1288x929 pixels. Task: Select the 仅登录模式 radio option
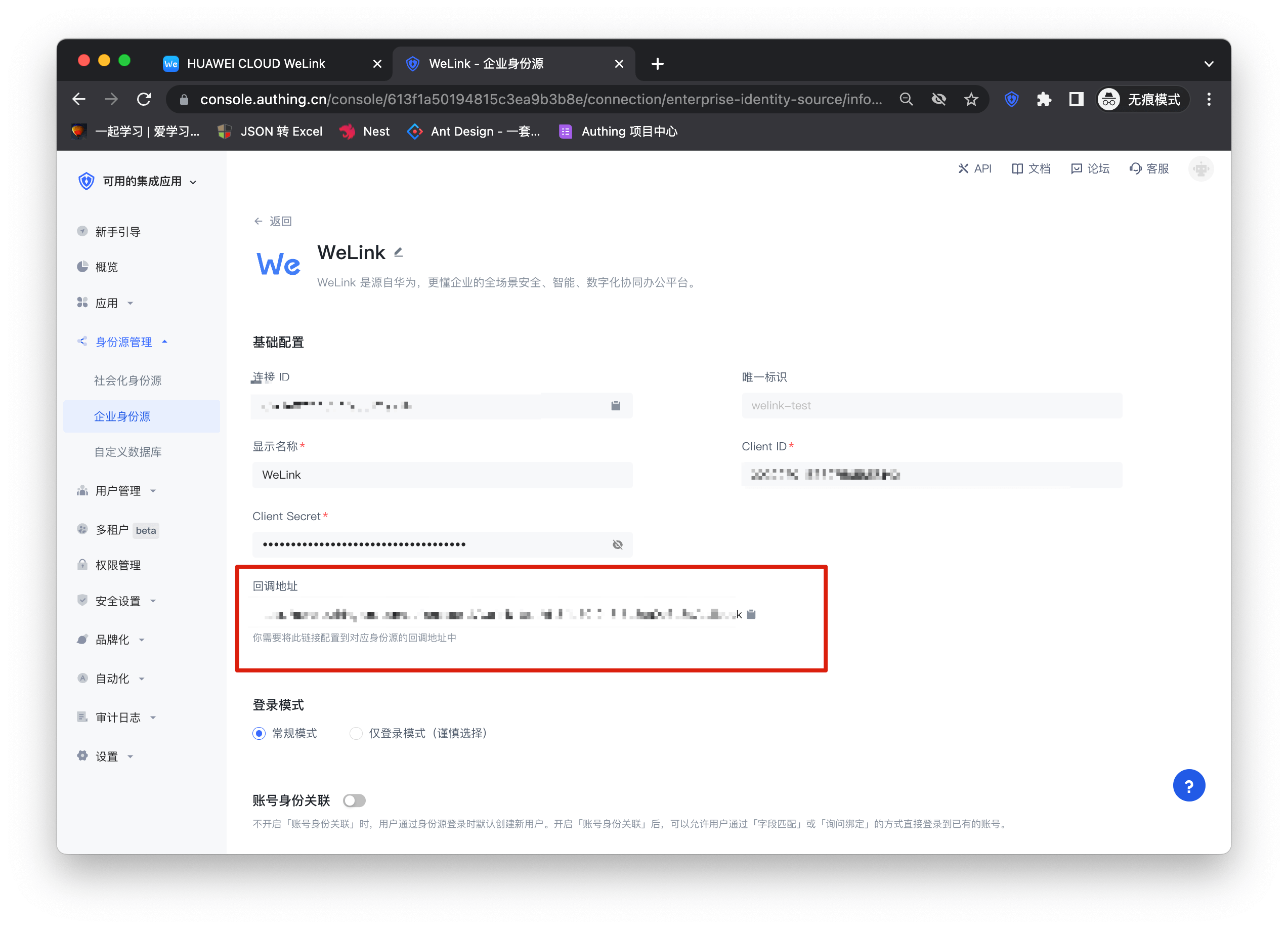[x=356, y=733]
